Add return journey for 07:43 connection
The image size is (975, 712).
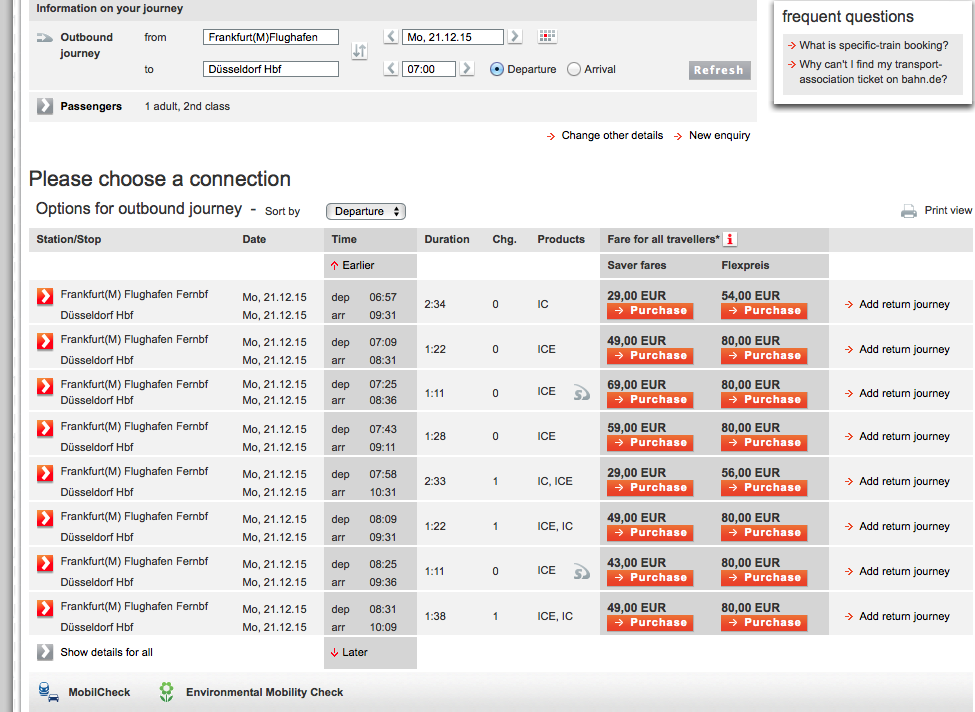point(897,436)
